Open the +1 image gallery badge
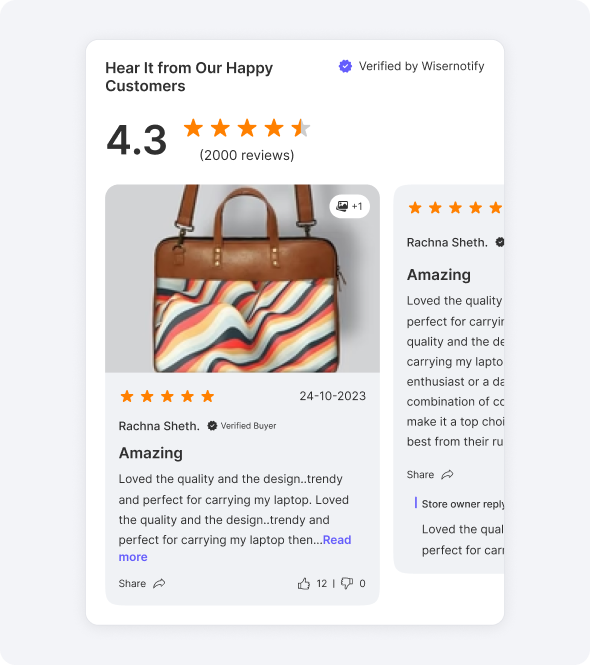The height and width of the screenshot is (665, 590). (350, 207)
